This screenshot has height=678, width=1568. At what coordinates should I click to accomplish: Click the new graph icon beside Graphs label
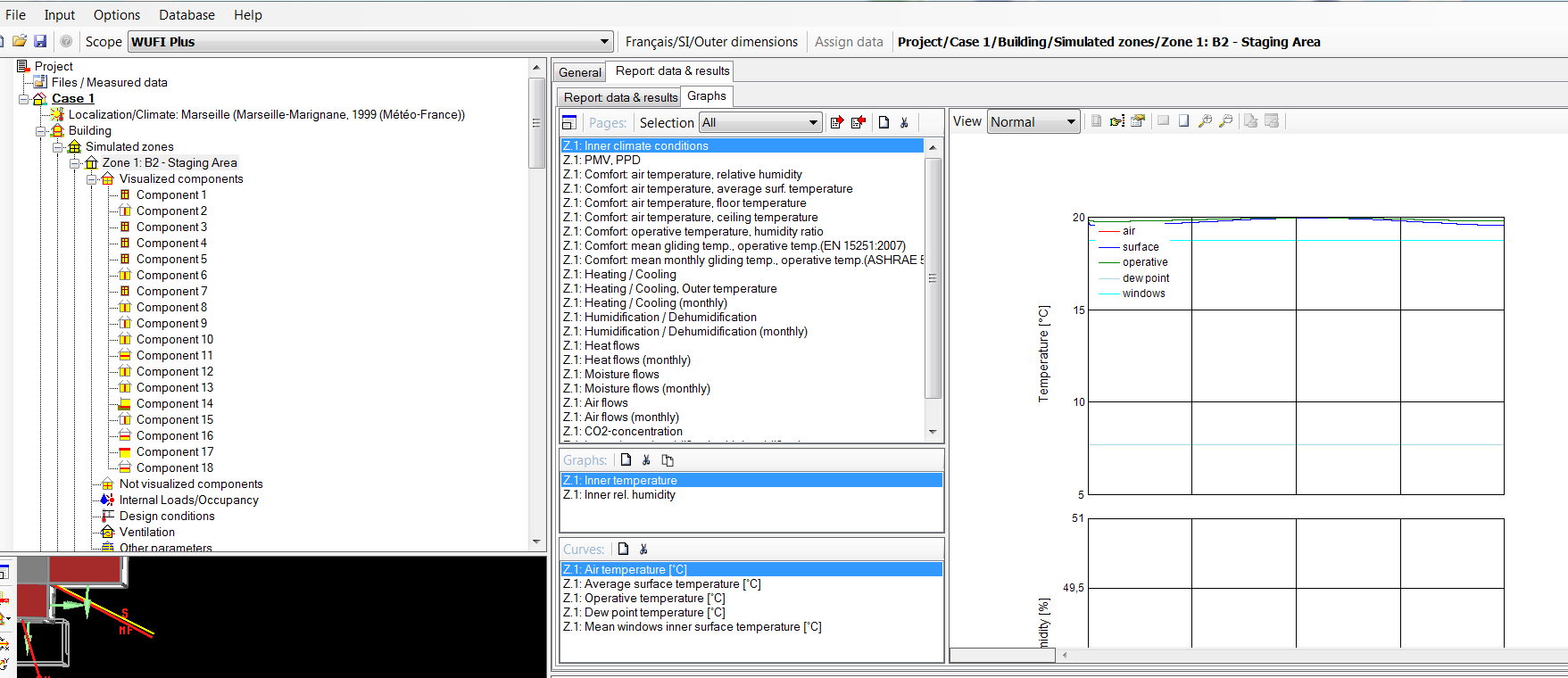626,460
